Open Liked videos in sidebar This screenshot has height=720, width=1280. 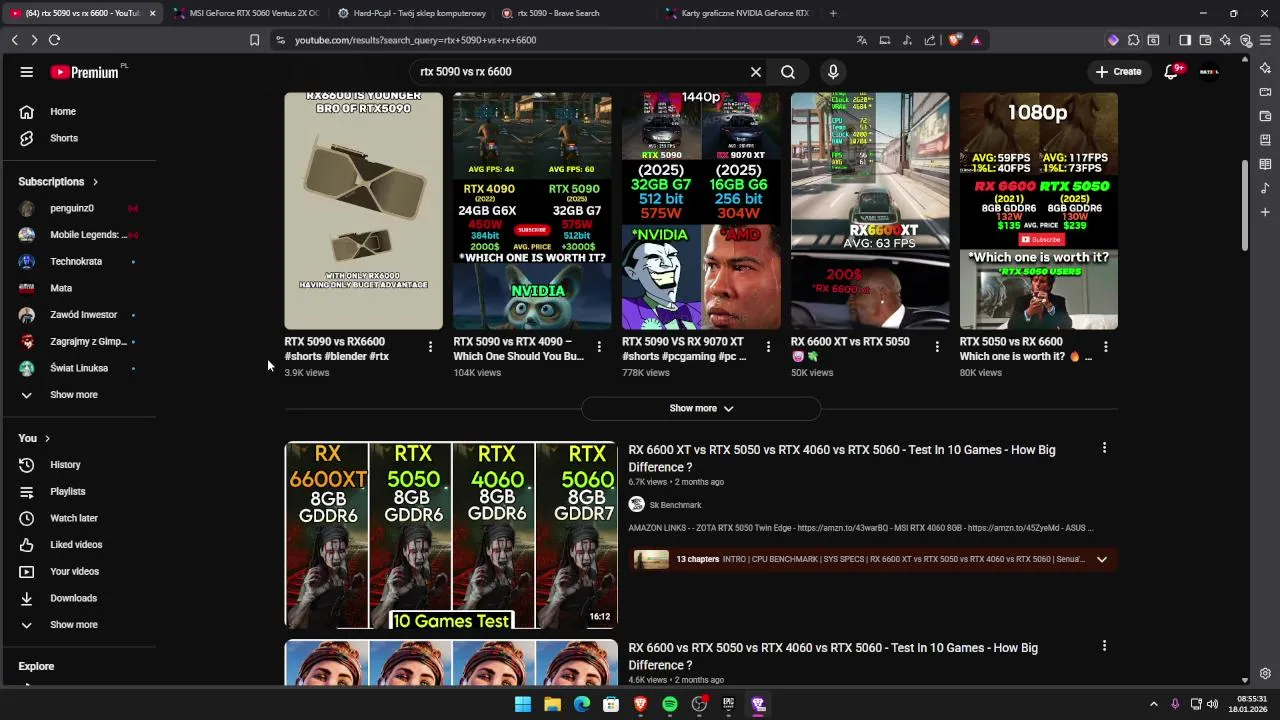[76, 545]
